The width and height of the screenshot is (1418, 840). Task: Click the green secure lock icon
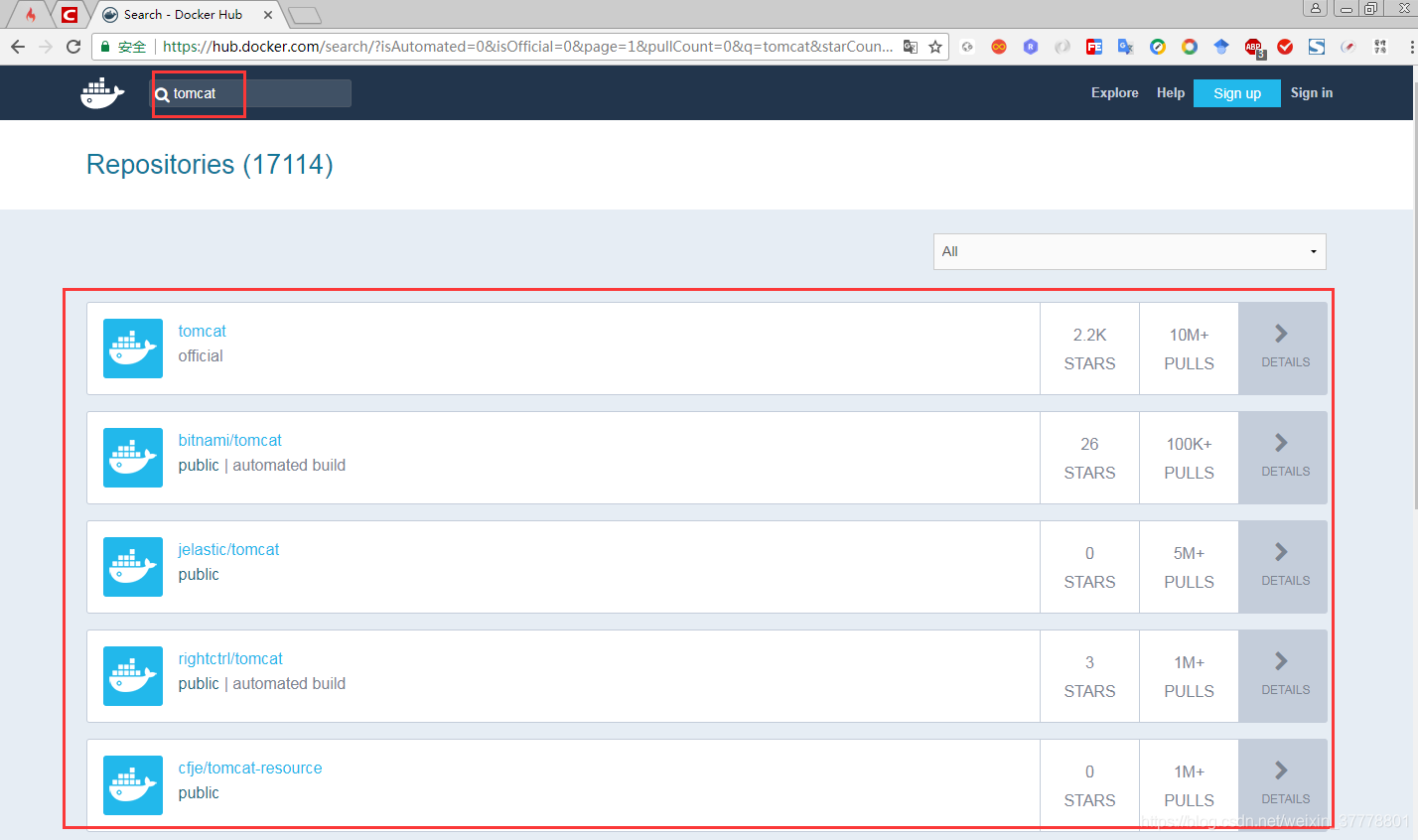pyautogui.click(x=106, y=47)
